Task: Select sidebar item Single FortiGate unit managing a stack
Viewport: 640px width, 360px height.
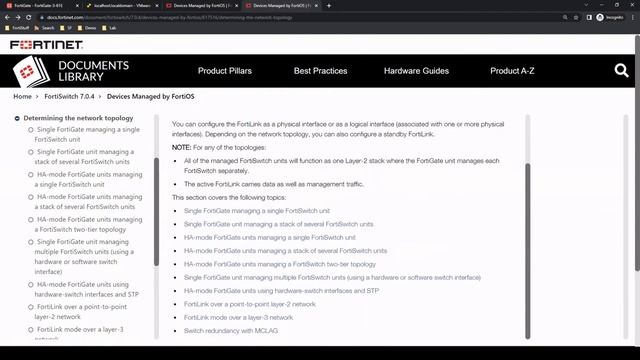Action: point(84,157)
